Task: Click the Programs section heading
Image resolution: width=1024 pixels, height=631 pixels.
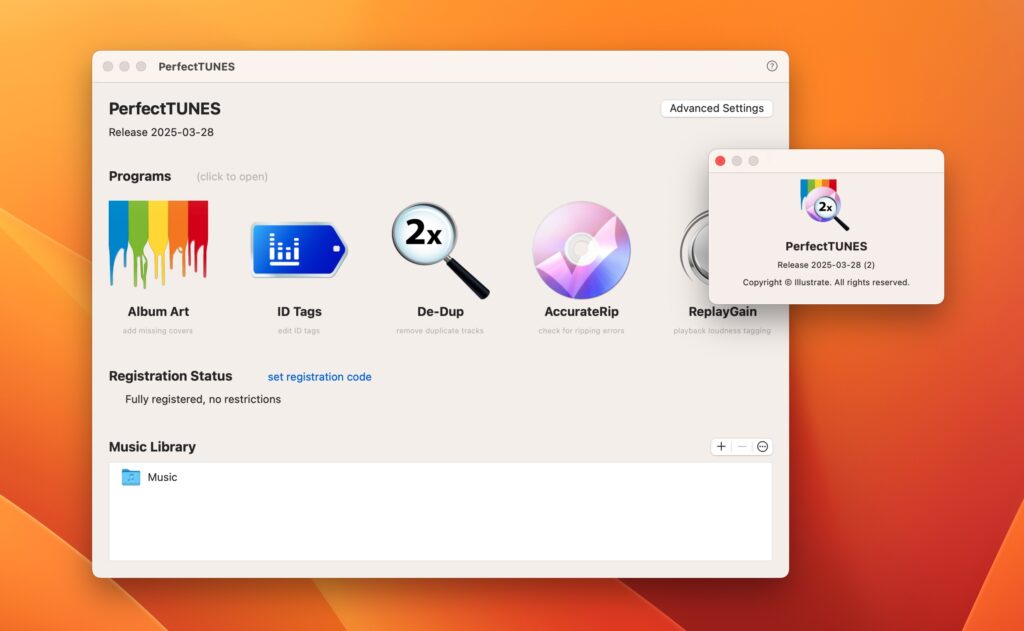Action: pos(140,176)
